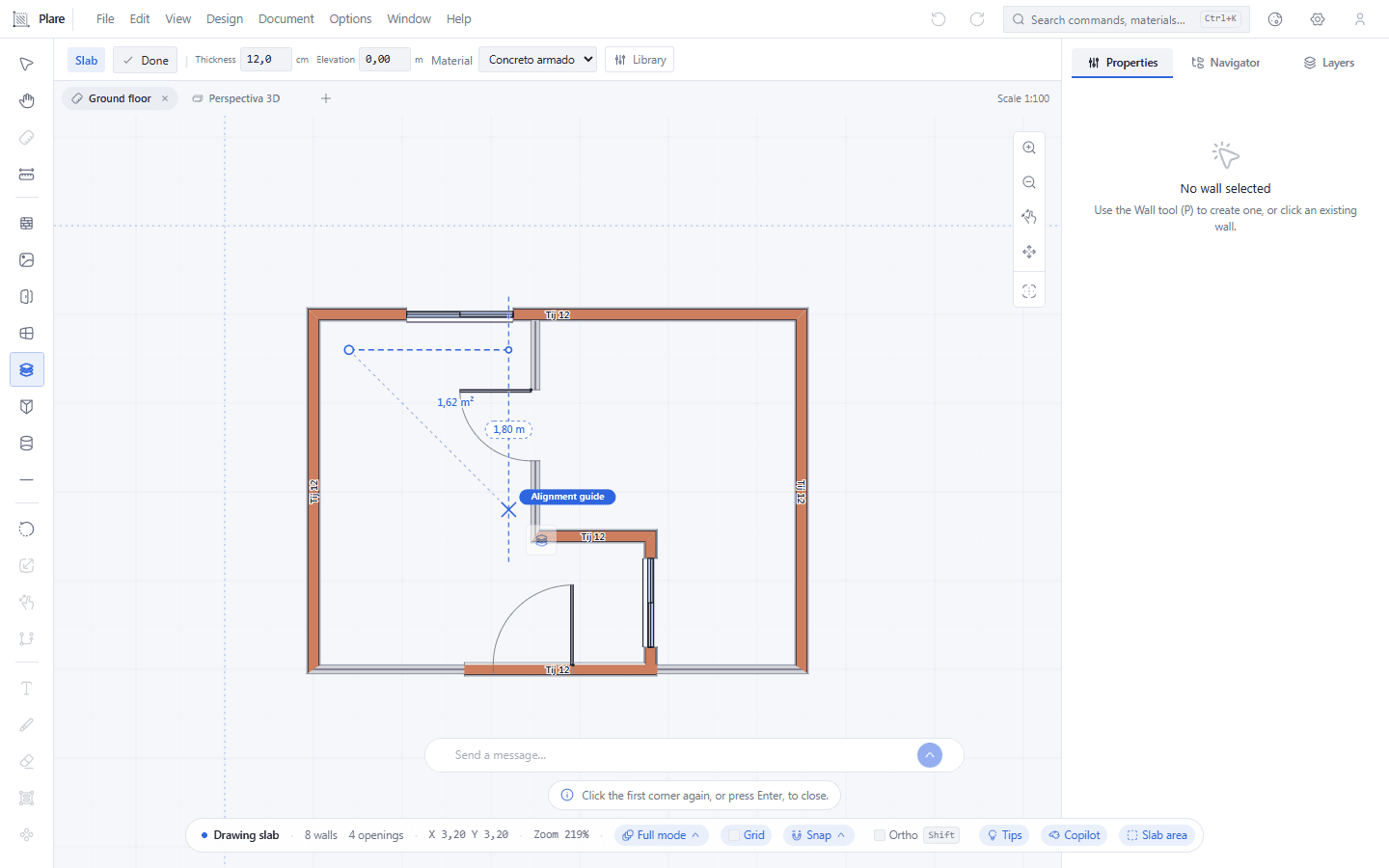Screen dimensions: 1389x868
Task: Select the hand pan tool
Action: pyautogui.click(x=27, y=101)
